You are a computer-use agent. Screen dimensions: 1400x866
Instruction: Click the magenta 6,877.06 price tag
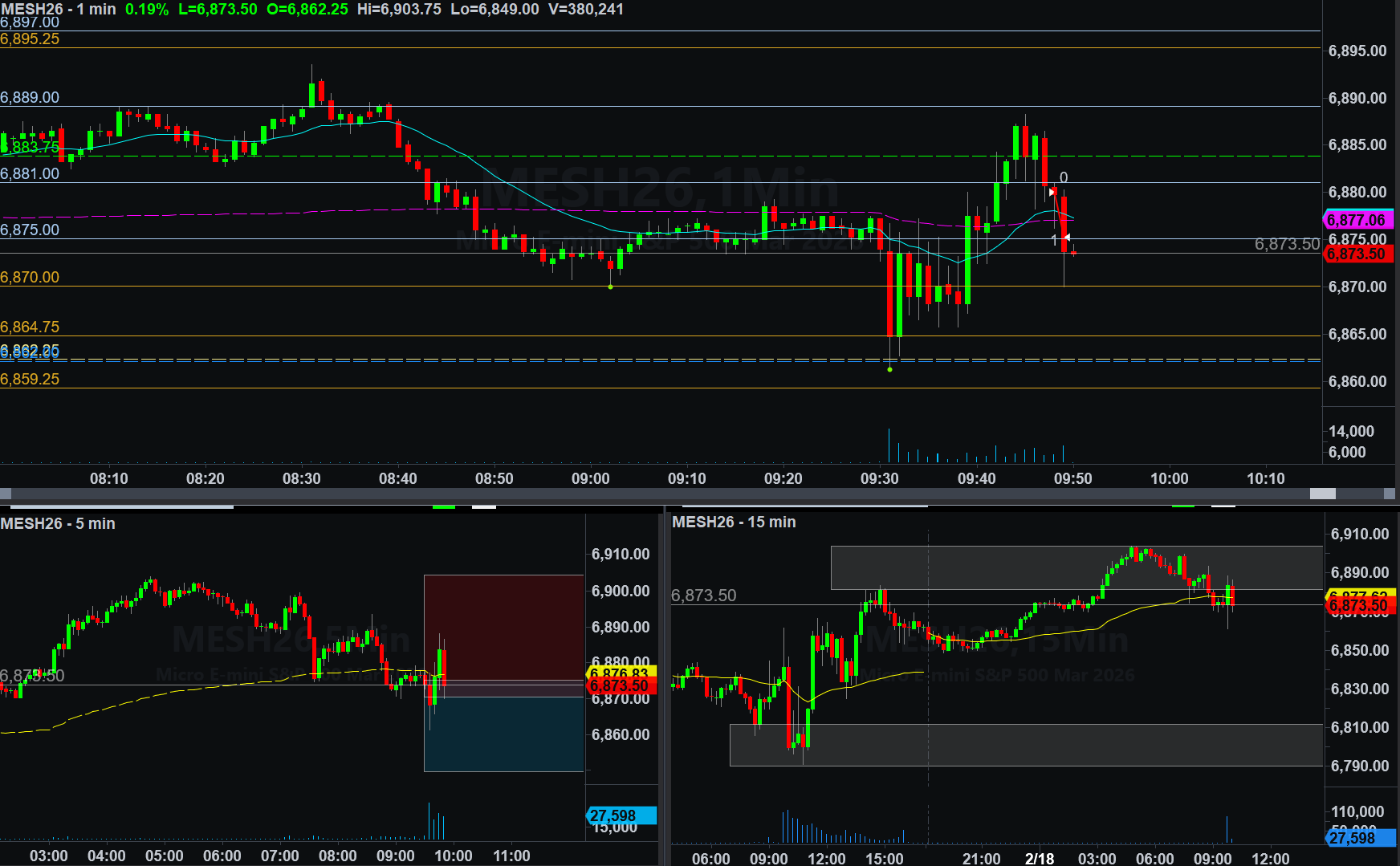coord(1356,220)
